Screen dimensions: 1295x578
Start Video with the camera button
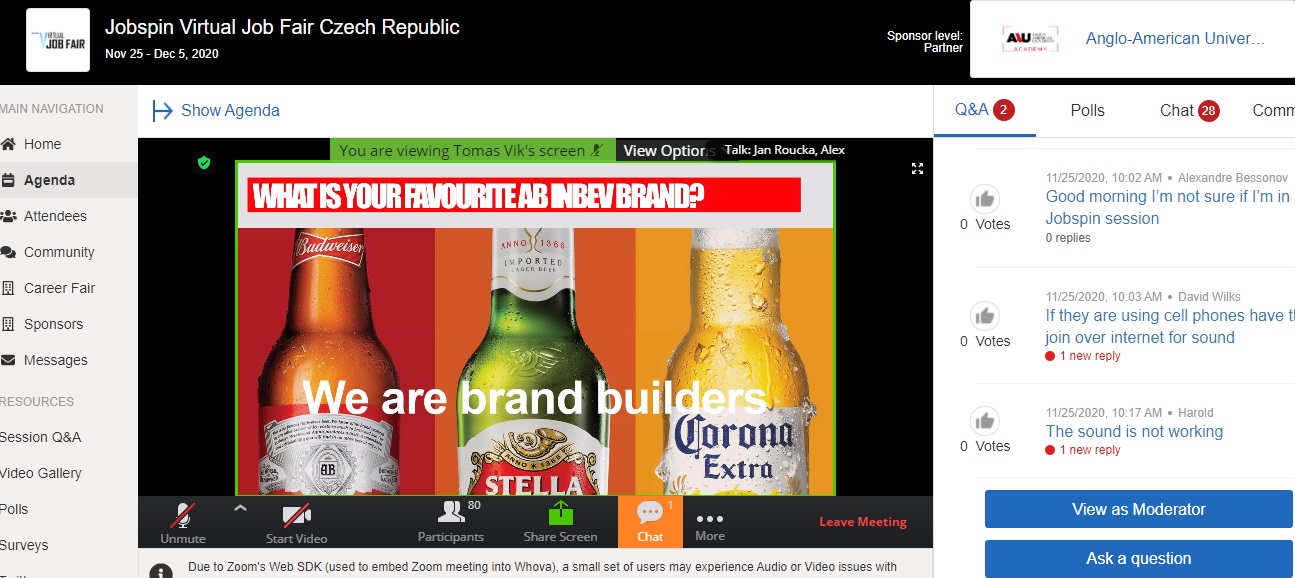[x=297, y=522]
